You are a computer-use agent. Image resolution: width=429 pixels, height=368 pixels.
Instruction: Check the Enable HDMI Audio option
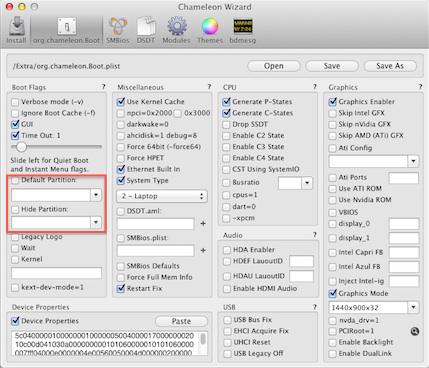[227, 289]
